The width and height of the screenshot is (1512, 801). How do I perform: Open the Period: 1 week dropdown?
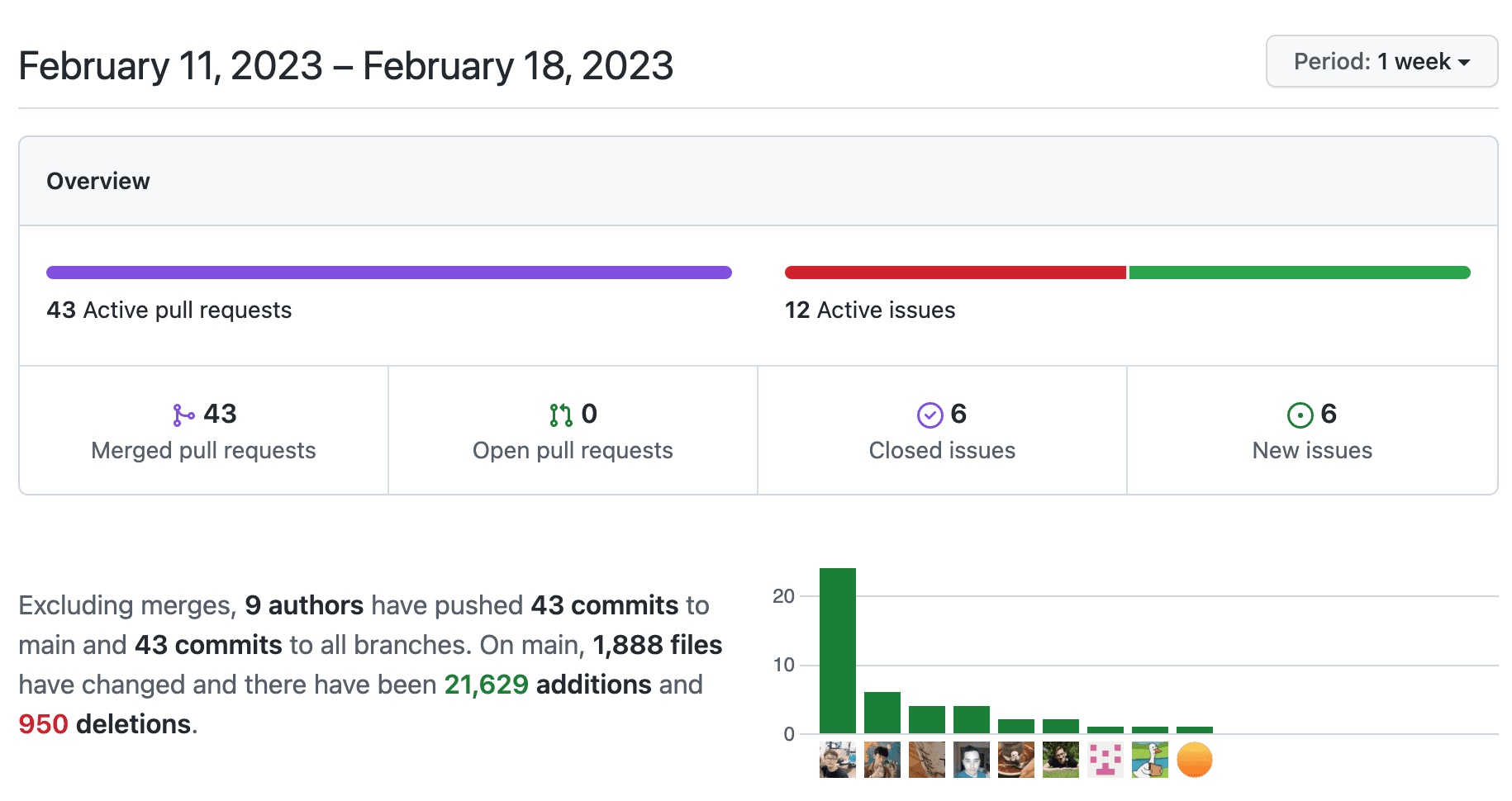[1381, 62]
